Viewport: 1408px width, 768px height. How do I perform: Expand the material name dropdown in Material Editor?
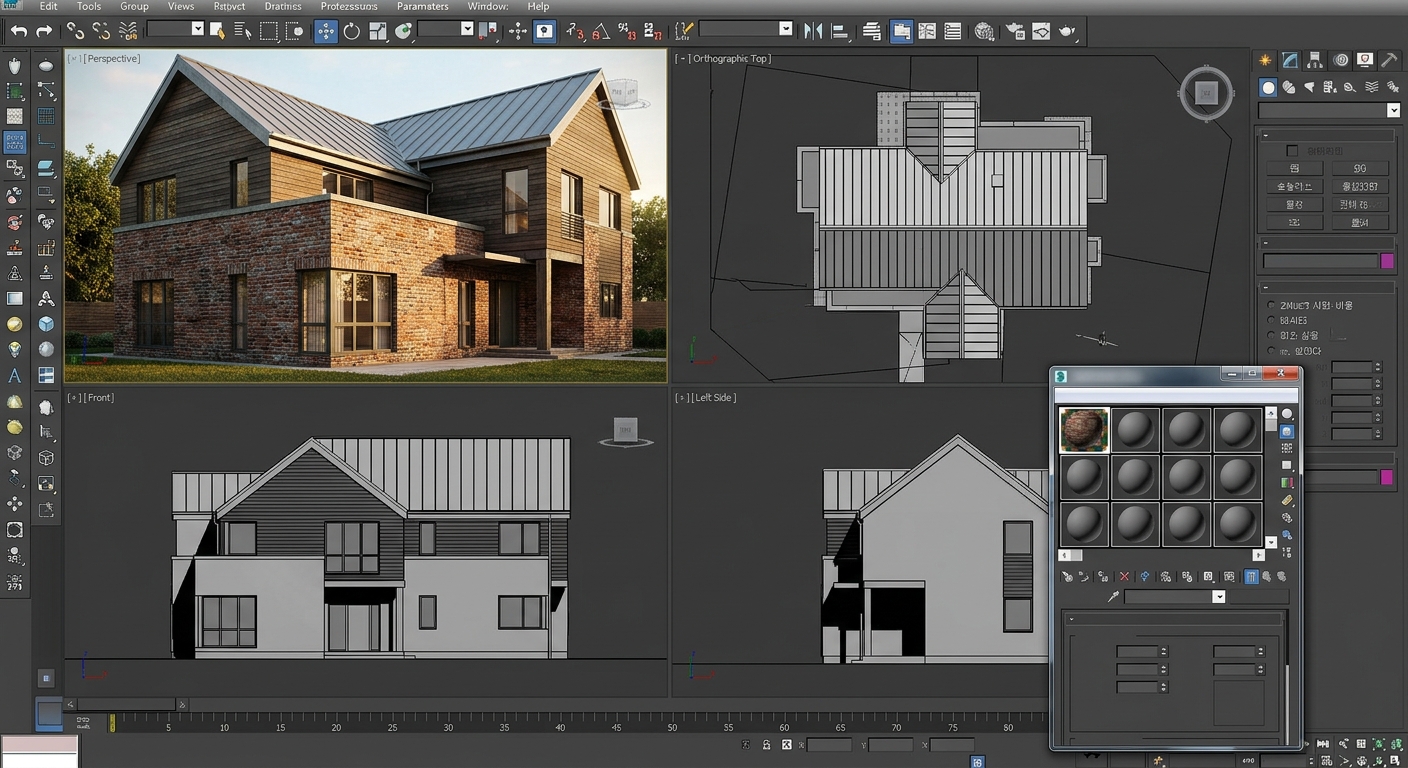point(1219,596)
